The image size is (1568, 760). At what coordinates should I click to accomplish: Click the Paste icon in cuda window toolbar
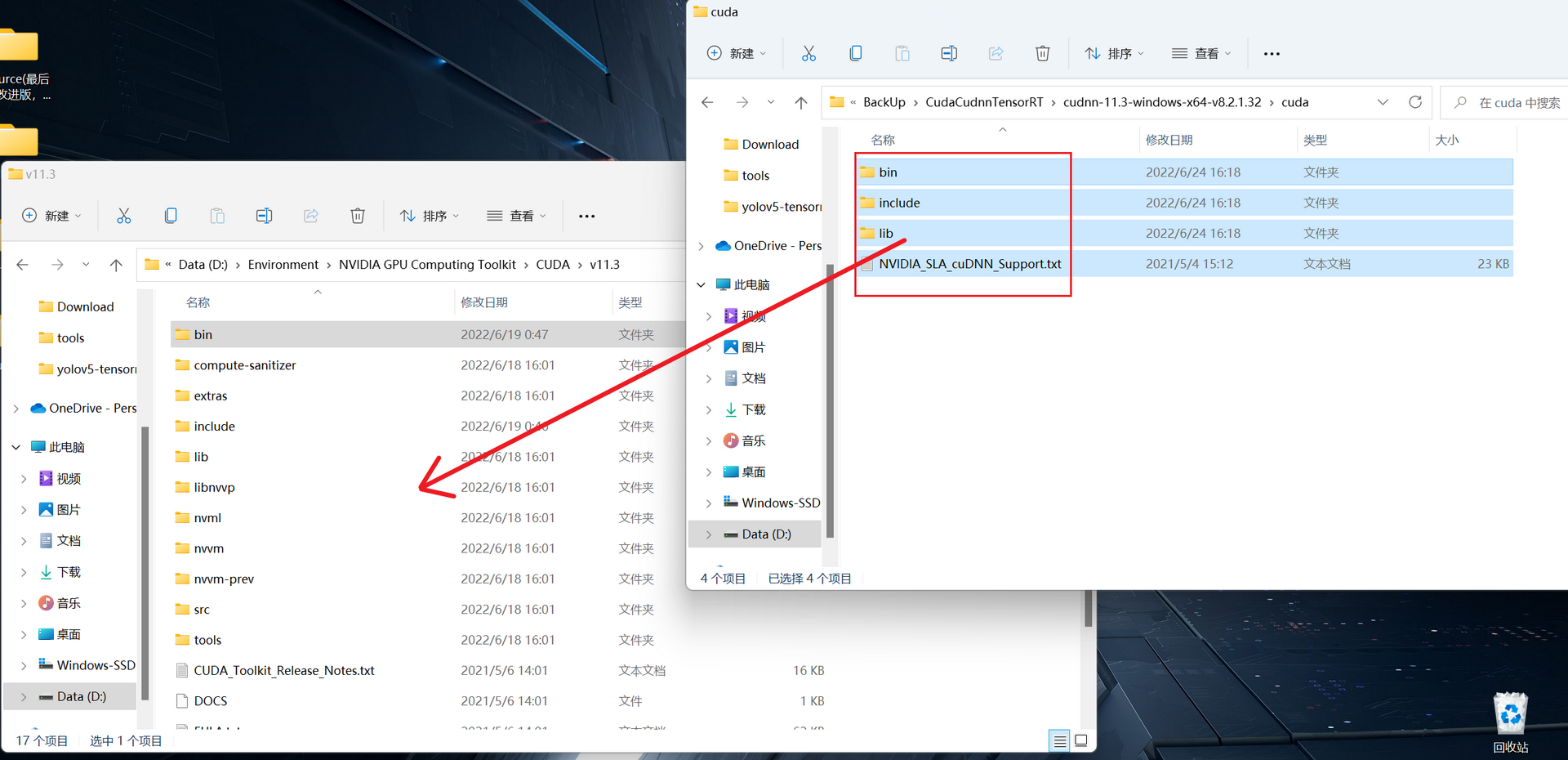(902, 53)
